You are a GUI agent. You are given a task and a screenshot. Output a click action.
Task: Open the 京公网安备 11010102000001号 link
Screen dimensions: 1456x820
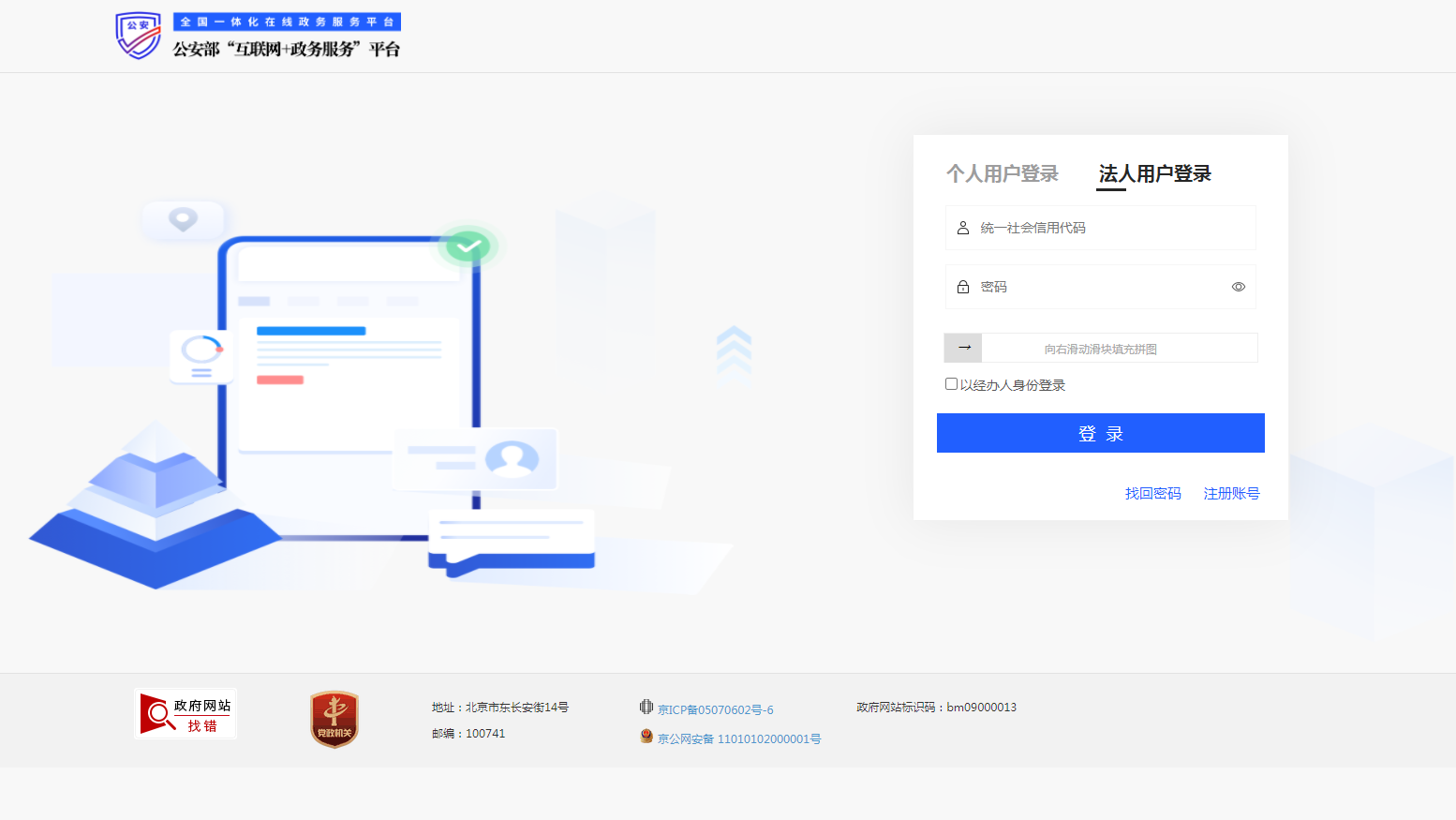pos(739,739)
